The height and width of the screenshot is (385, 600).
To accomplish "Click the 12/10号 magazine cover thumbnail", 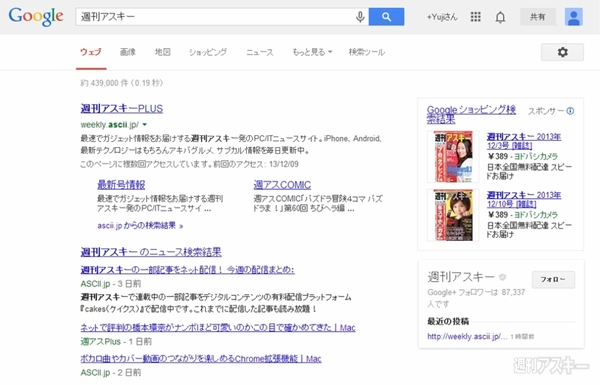I will tap(453, 215).
